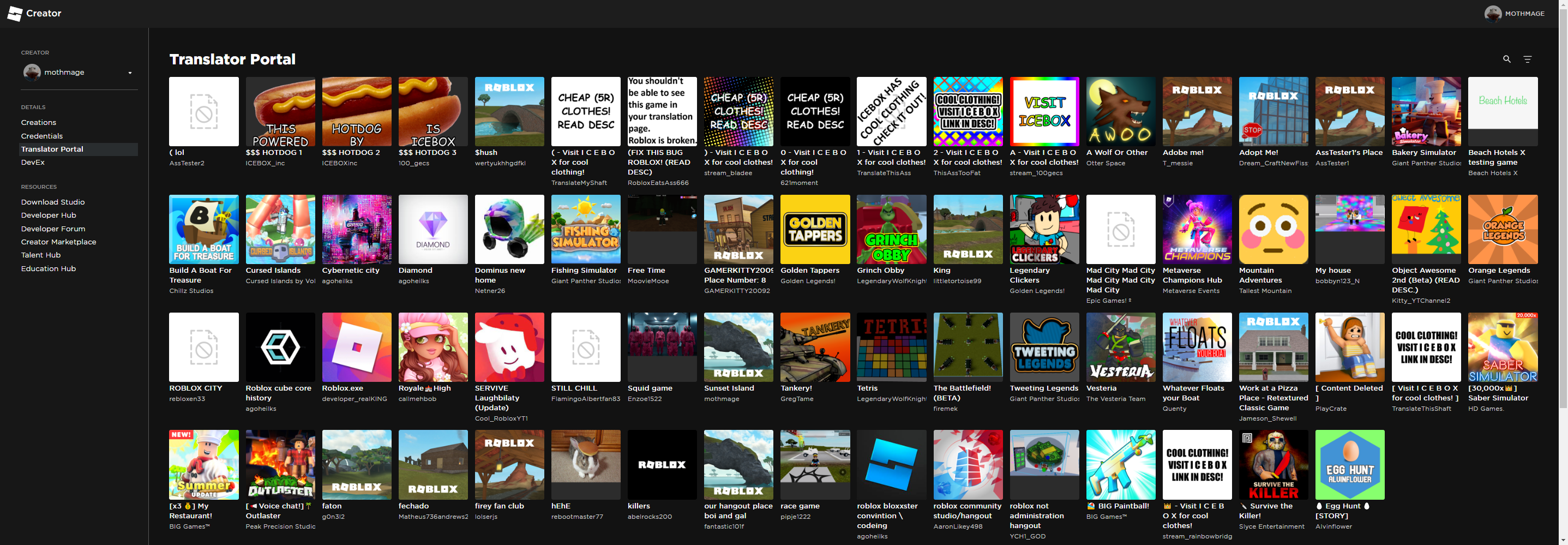The image size is (1568, 545).
Task: Open the Saber Simulator thumbnail
Action: pyautogui.click(x=1503, y=347)
